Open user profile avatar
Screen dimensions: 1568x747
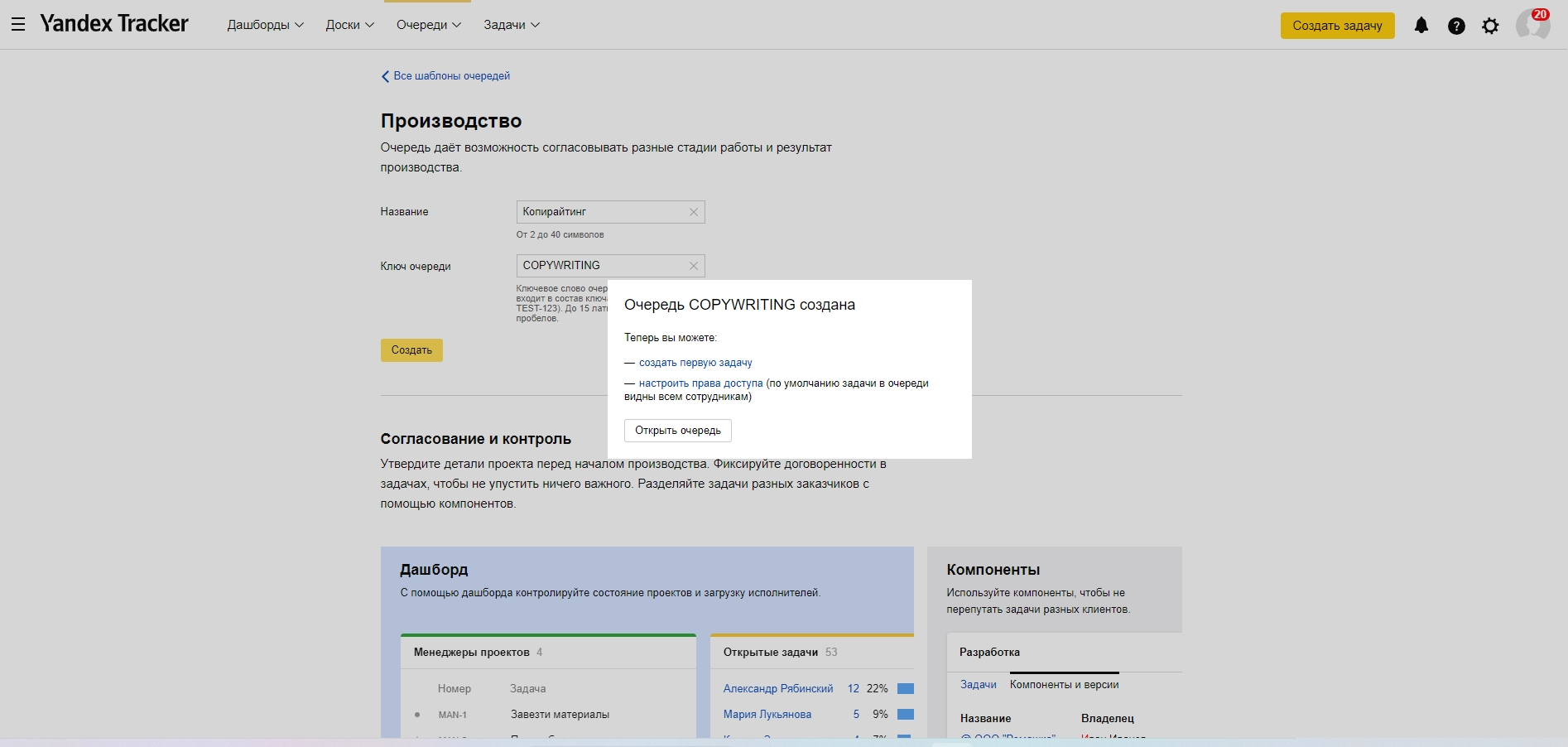tap(1532, 25)
